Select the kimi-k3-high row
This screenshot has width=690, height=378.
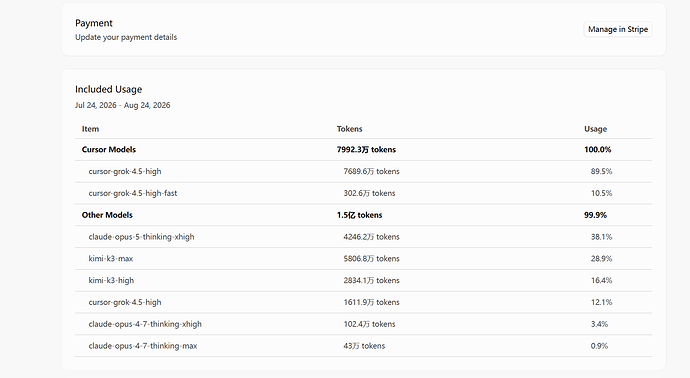[363, 280]
